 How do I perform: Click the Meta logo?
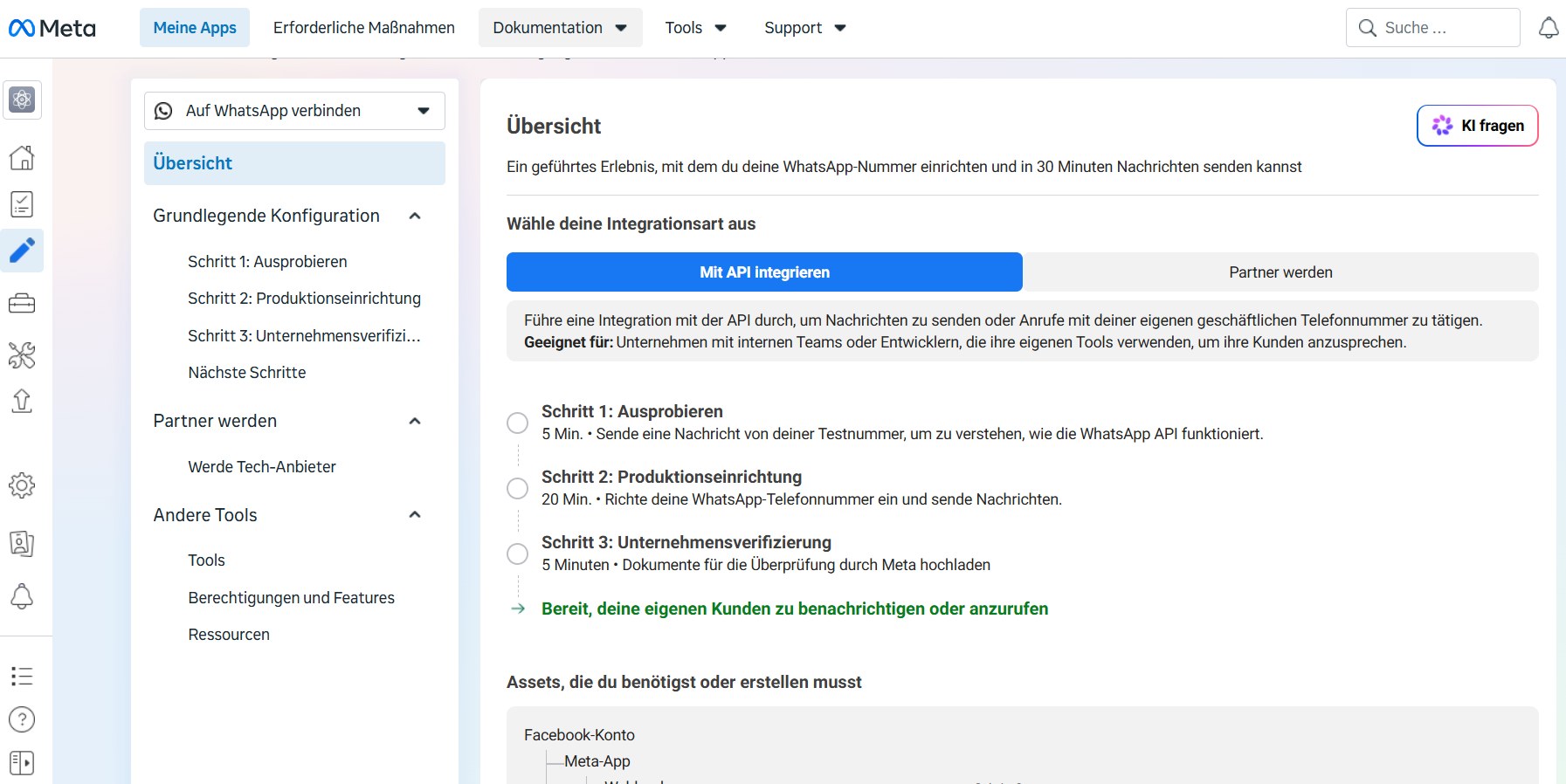(52, 28)
